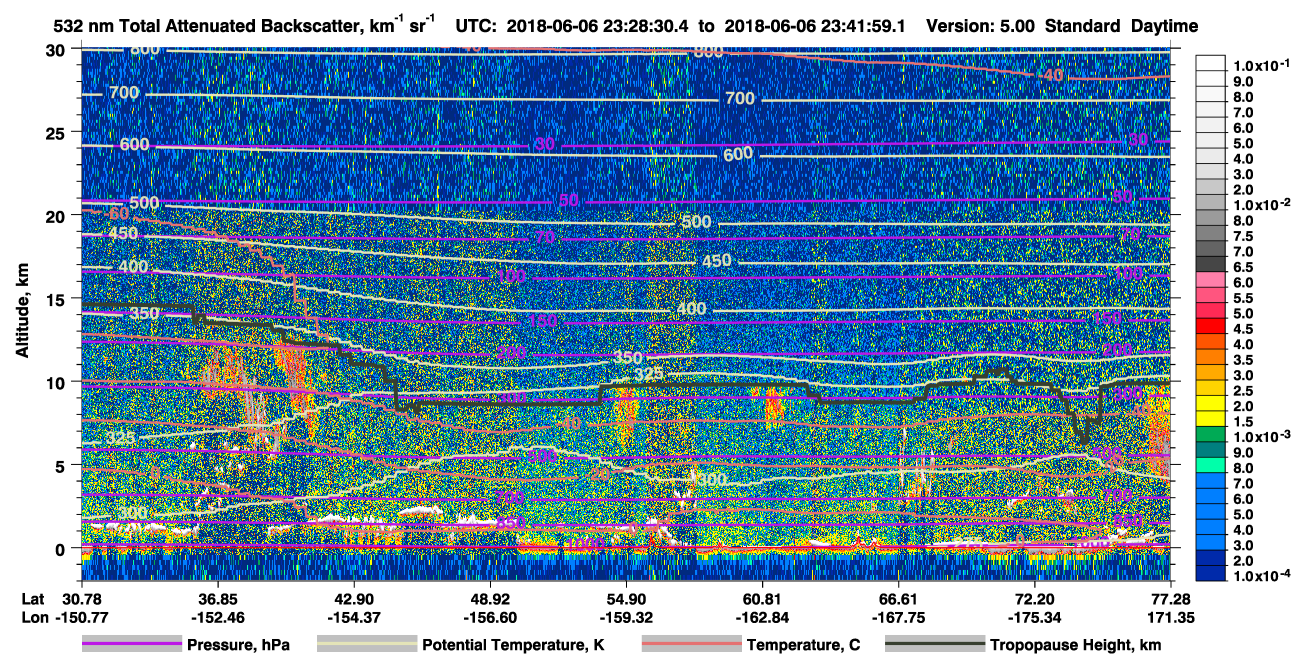Click the 'Potential Temperature, K' legend entry

coord(513,645)
